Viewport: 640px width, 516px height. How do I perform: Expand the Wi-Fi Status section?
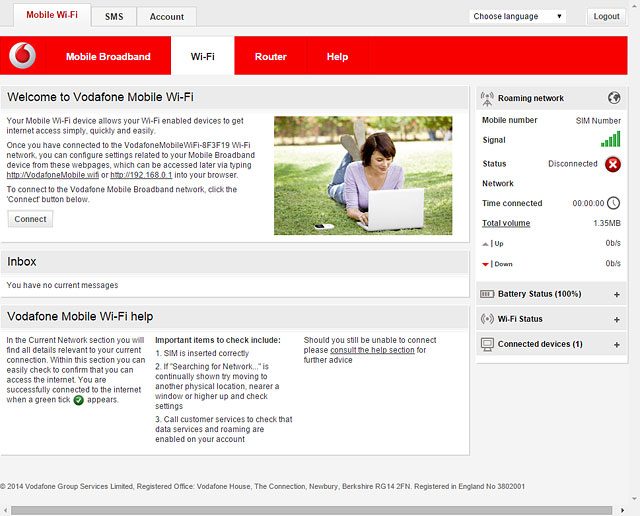[x=616, y=319]
